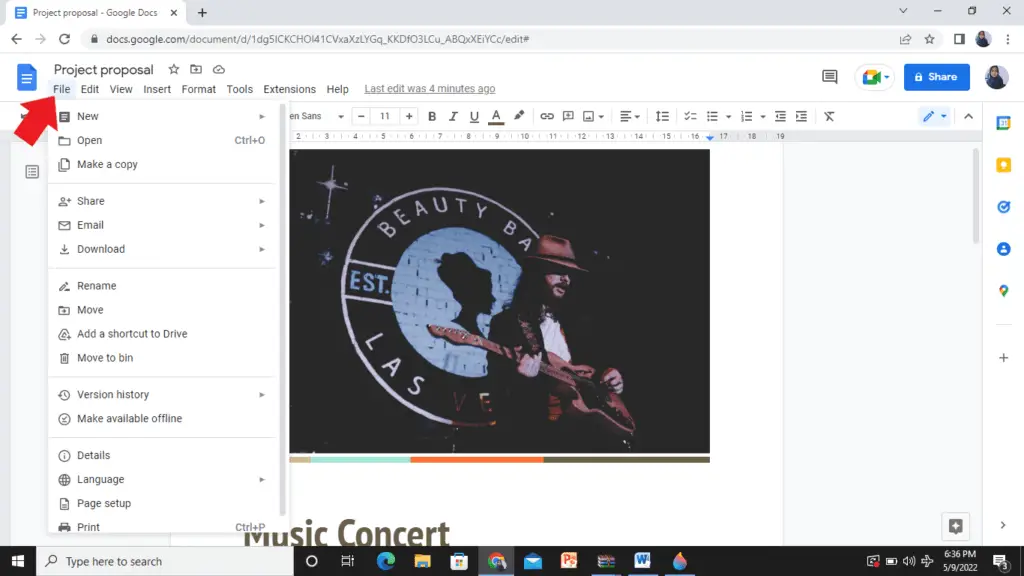This screenshot has width=1024, height=576.
Task: Open the Format menu
Action: (x=199, y=89)
